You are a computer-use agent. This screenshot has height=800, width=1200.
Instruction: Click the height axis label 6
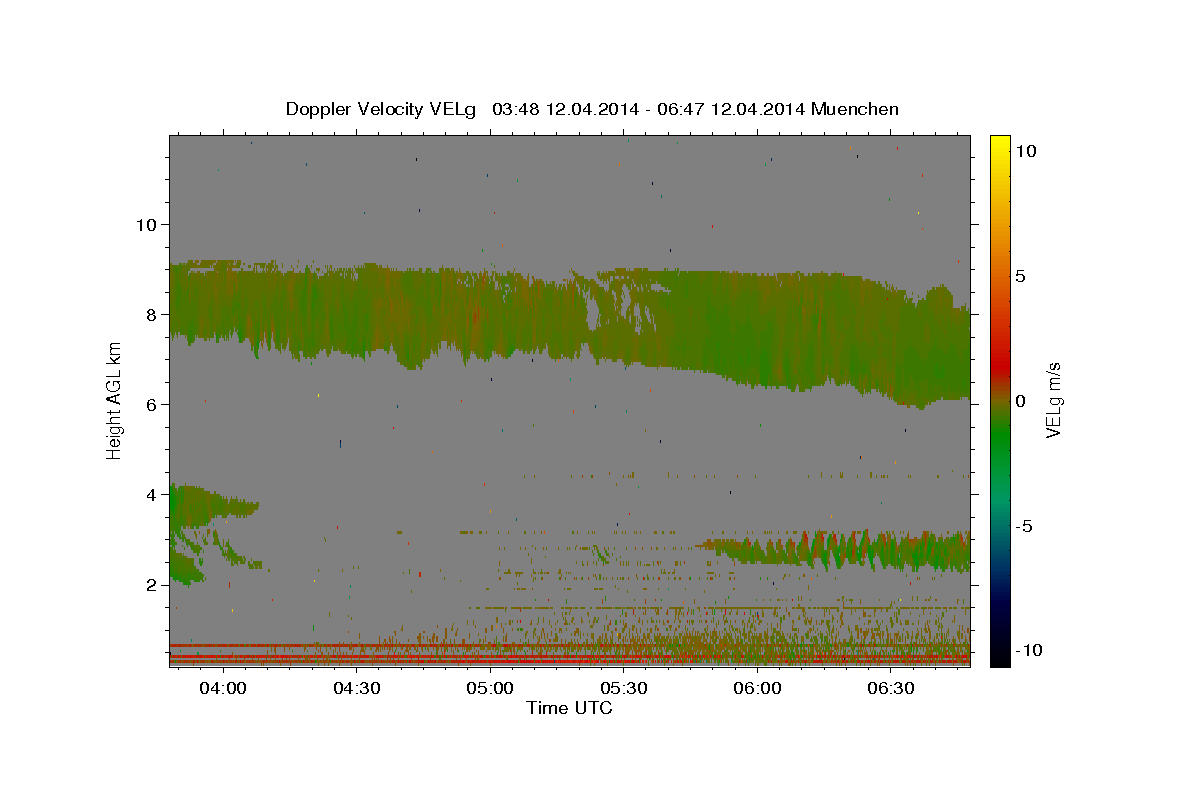(x=152, y=404)
